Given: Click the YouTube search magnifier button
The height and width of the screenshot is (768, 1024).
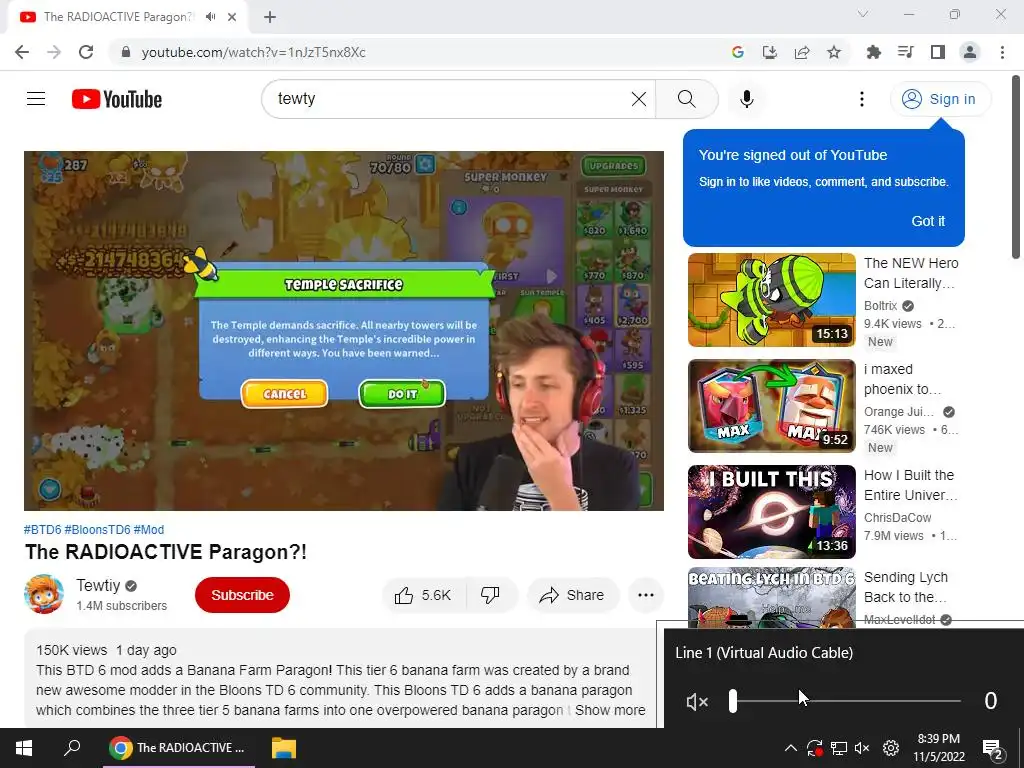Looking at the screenshot, I should 686,99.
